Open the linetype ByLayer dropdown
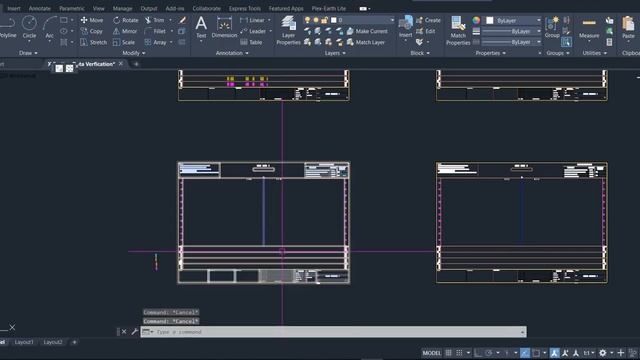The height and width of the screenshot is (360, 640). coord(512,42)
